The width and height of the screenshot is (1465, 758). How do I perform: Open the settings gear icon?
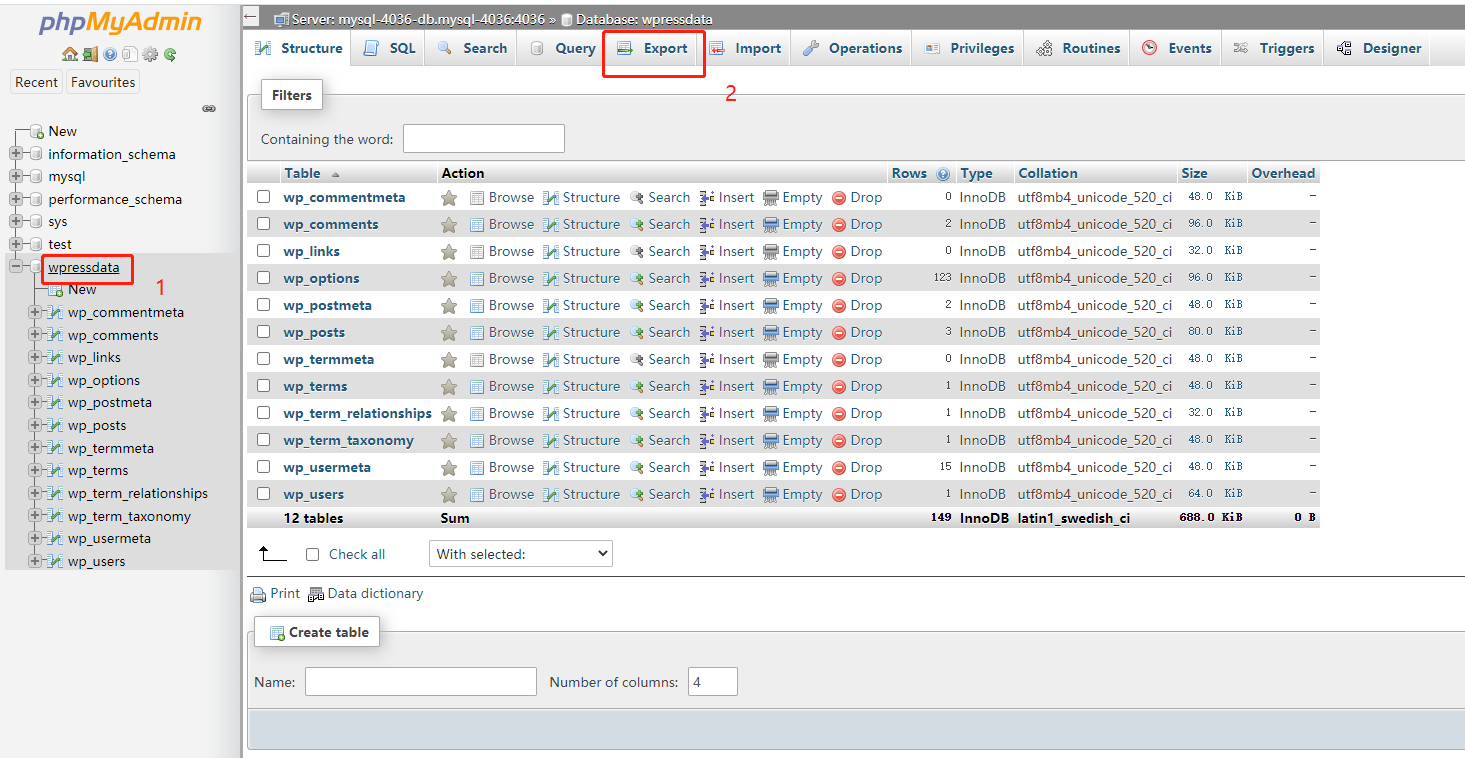click(x=150, y=55)
